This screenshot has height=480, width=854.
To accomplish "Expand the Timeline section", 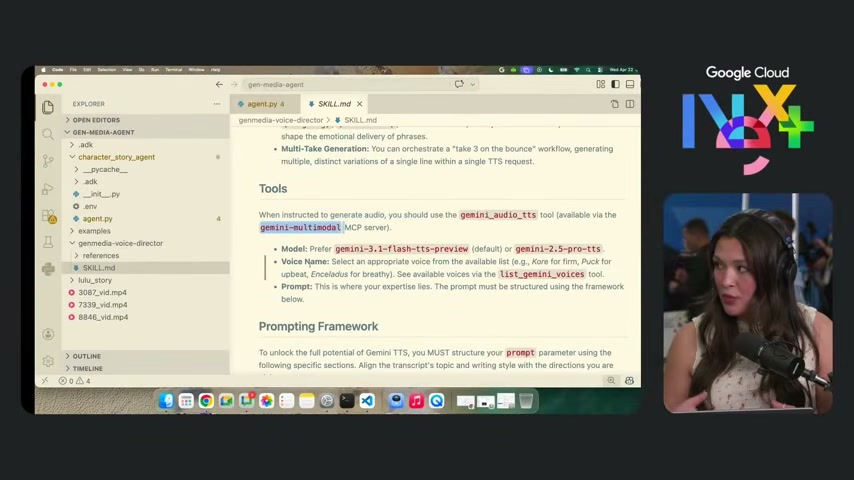I will [x=87, y=369].
